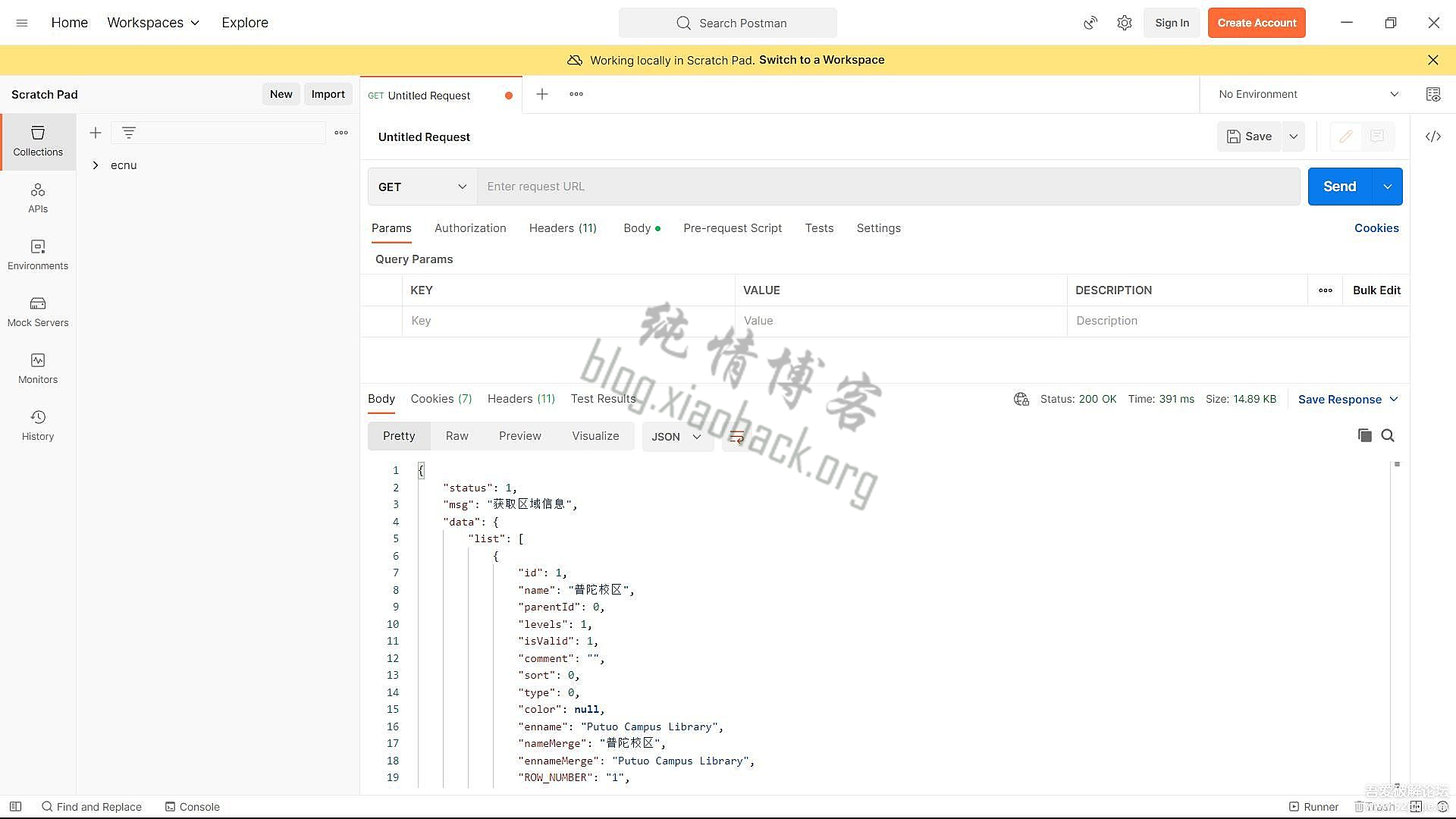This screenshot has width=1456, height=819.
Task: Click Bulk Edit link
Action: (1376, 290)
